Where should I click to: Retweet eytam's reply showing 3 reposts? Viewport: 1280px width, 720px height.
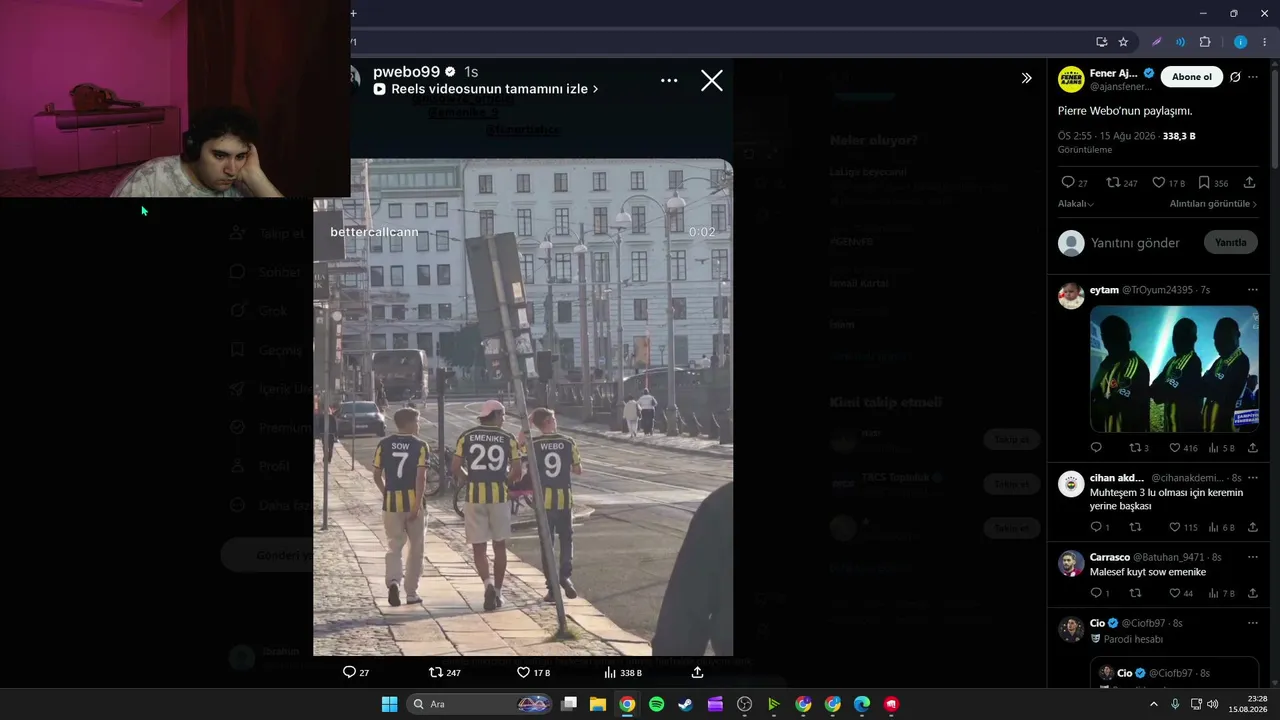pyautogui.click(x=1135, y=448)
